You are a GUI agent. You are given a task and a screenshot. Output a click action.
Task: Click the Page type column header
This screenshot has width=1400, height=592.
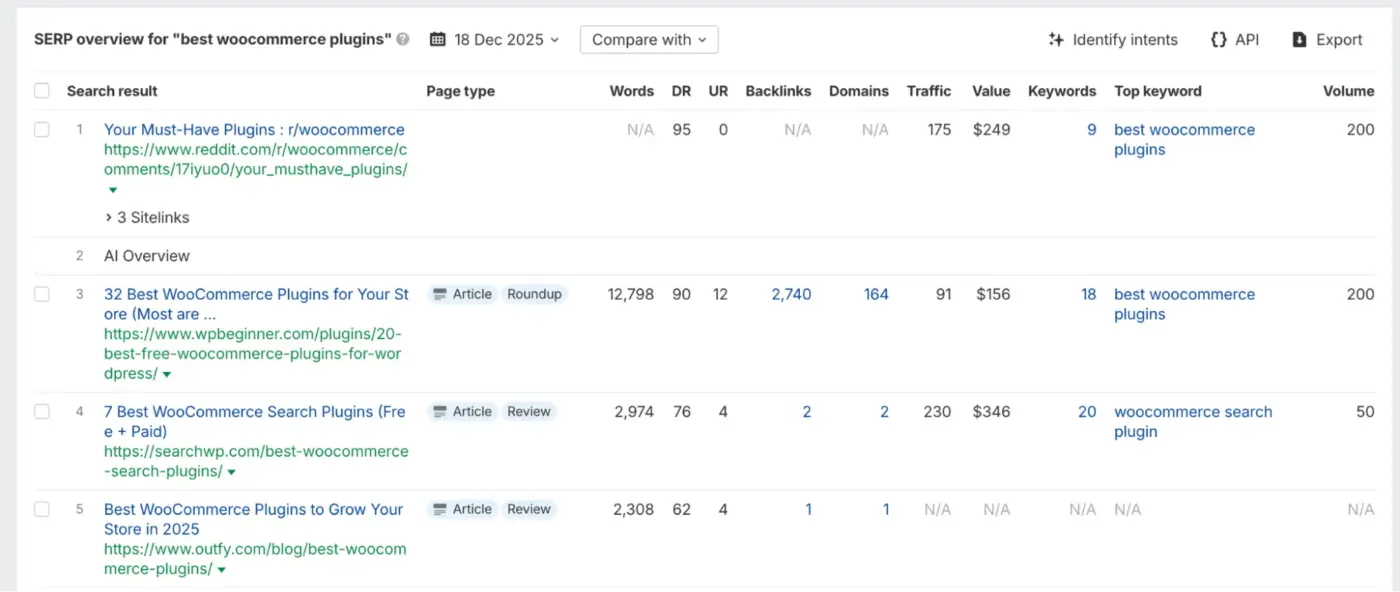(460, 91)
